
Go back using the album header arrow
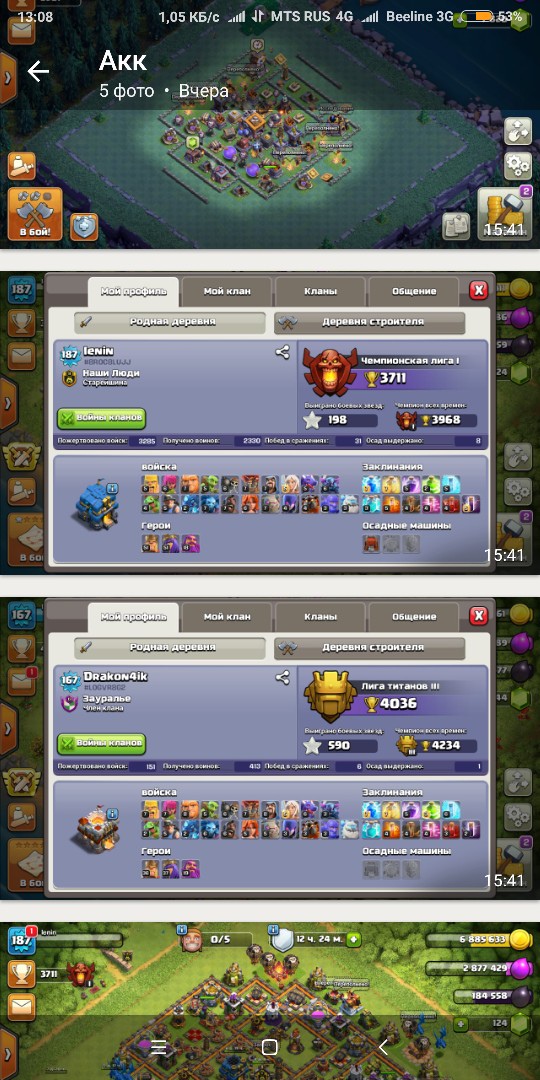[38, 71]
